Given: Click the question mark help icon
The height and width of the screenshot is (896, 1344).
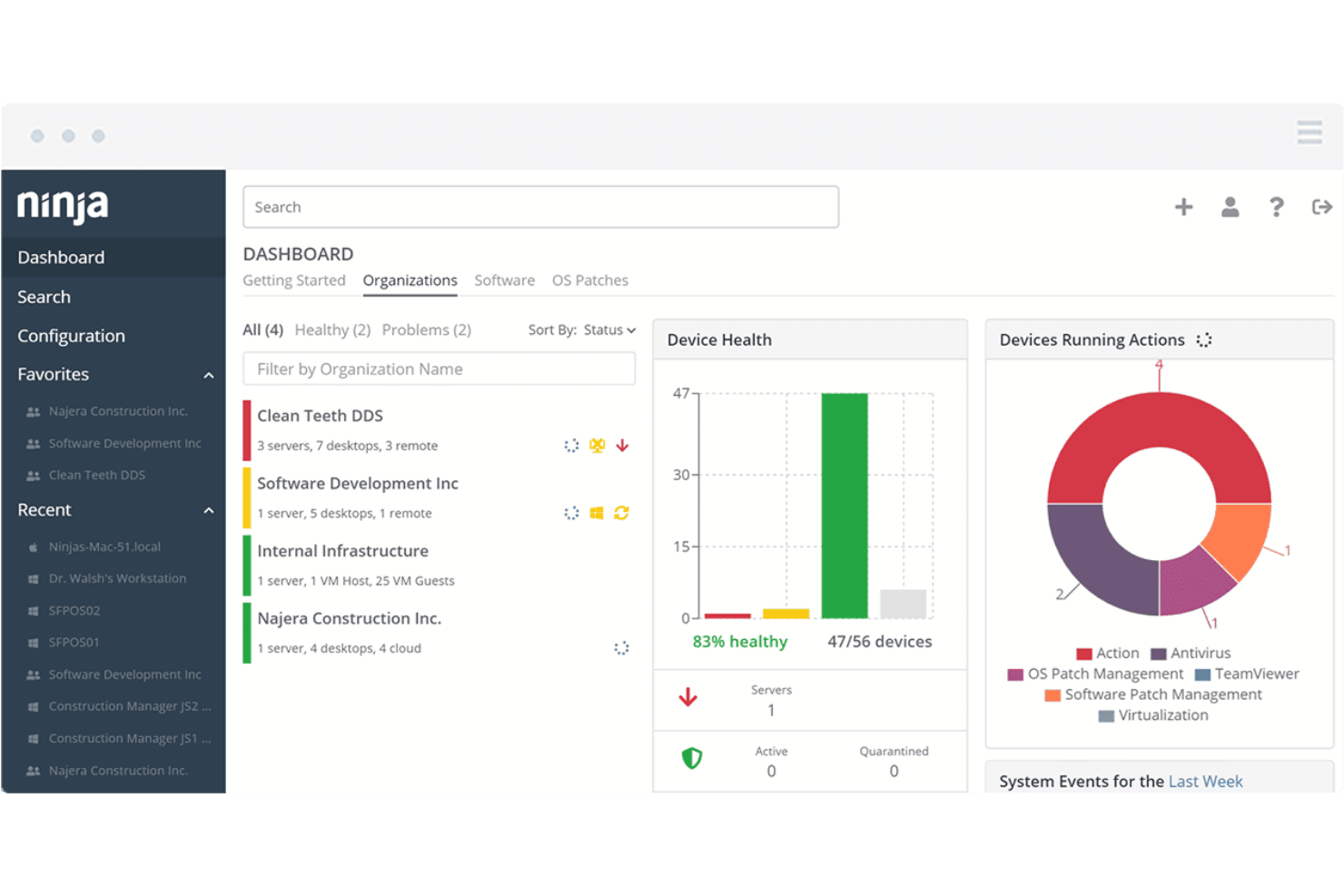Looking at the screenshot, I should pos(1276,207).
